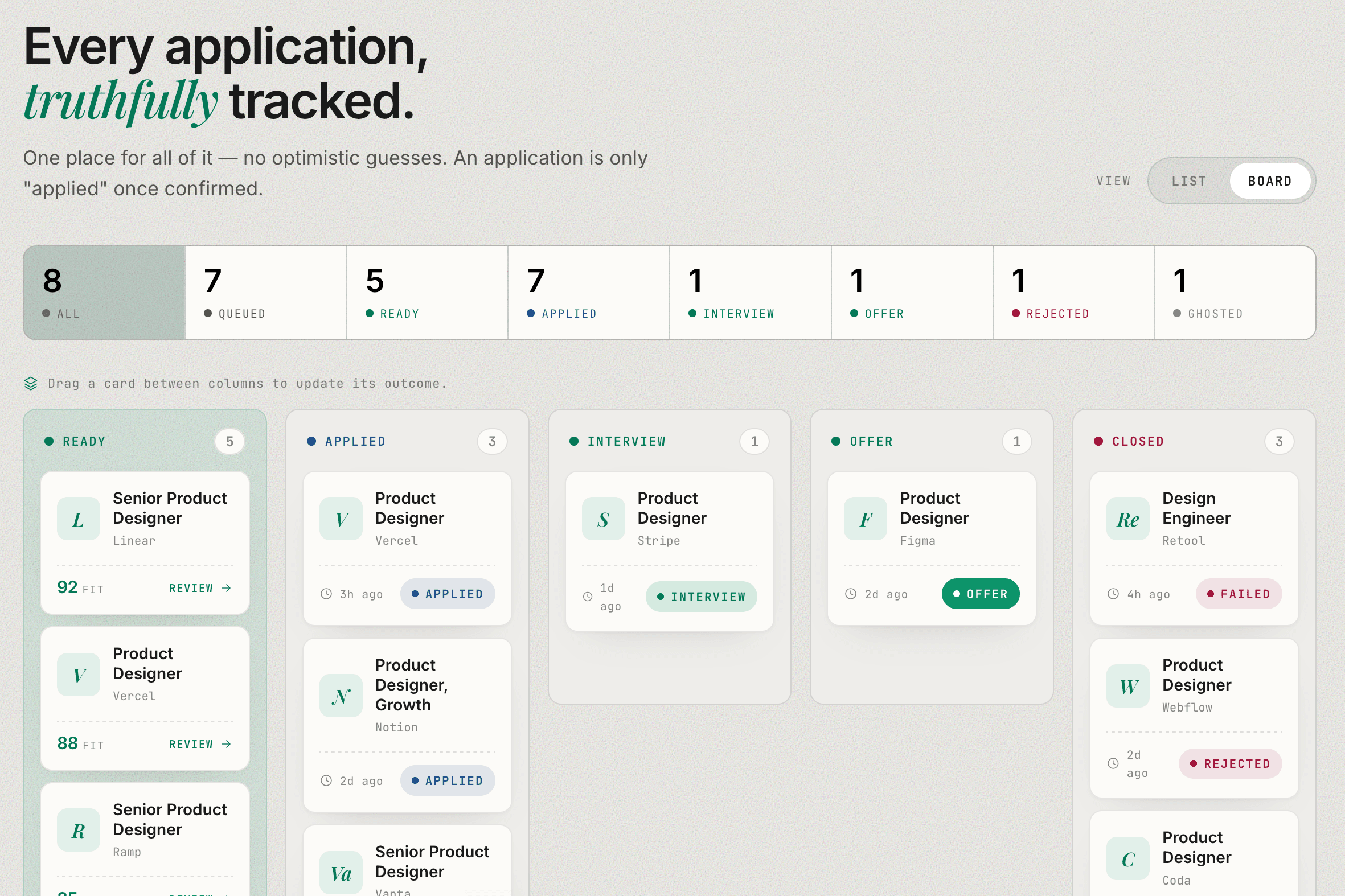
Task: Open Review link on Linear card
Action: (200, 588)
